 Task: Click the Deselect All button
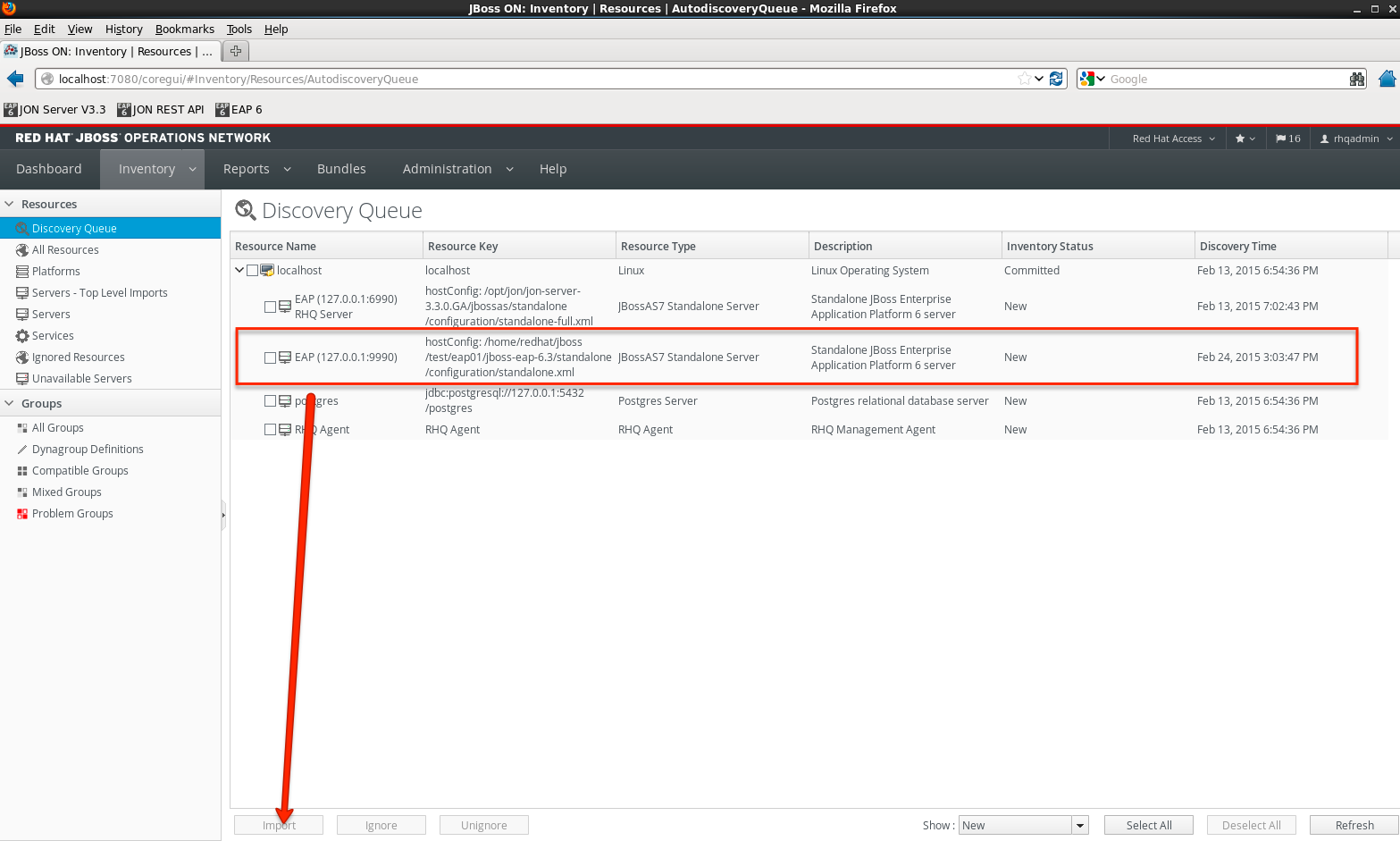tap(1252, 826)
